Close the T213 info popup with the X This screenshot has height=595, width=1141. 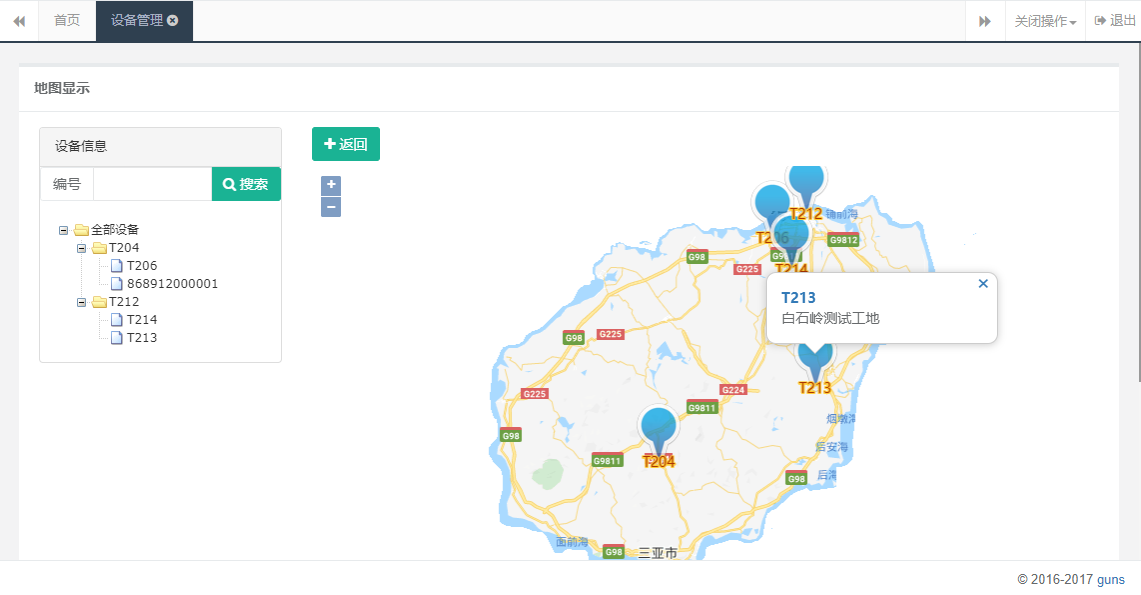tap(983, 283)
